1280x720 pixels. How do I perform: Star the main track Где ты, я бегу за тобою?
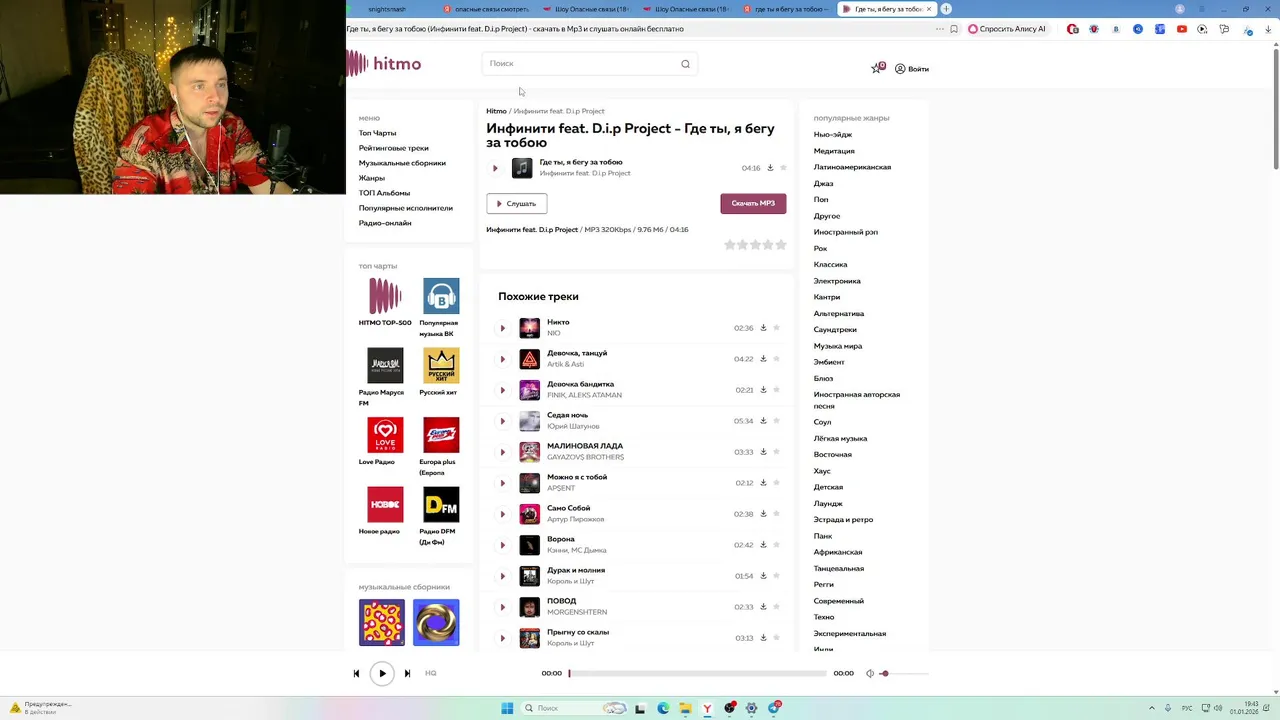click(783, 168)
